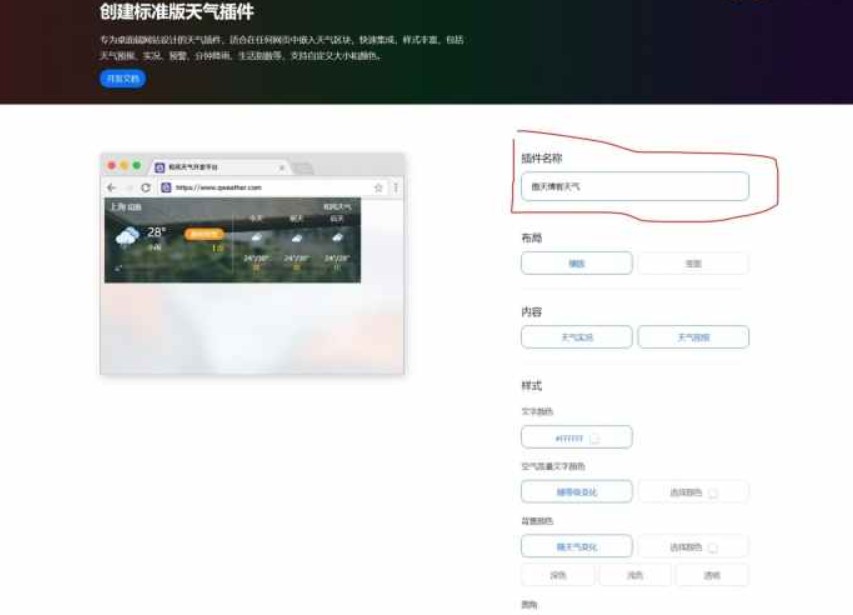
Task: Click the 插件名称 text input field
Action: click(x=634, y=186)
